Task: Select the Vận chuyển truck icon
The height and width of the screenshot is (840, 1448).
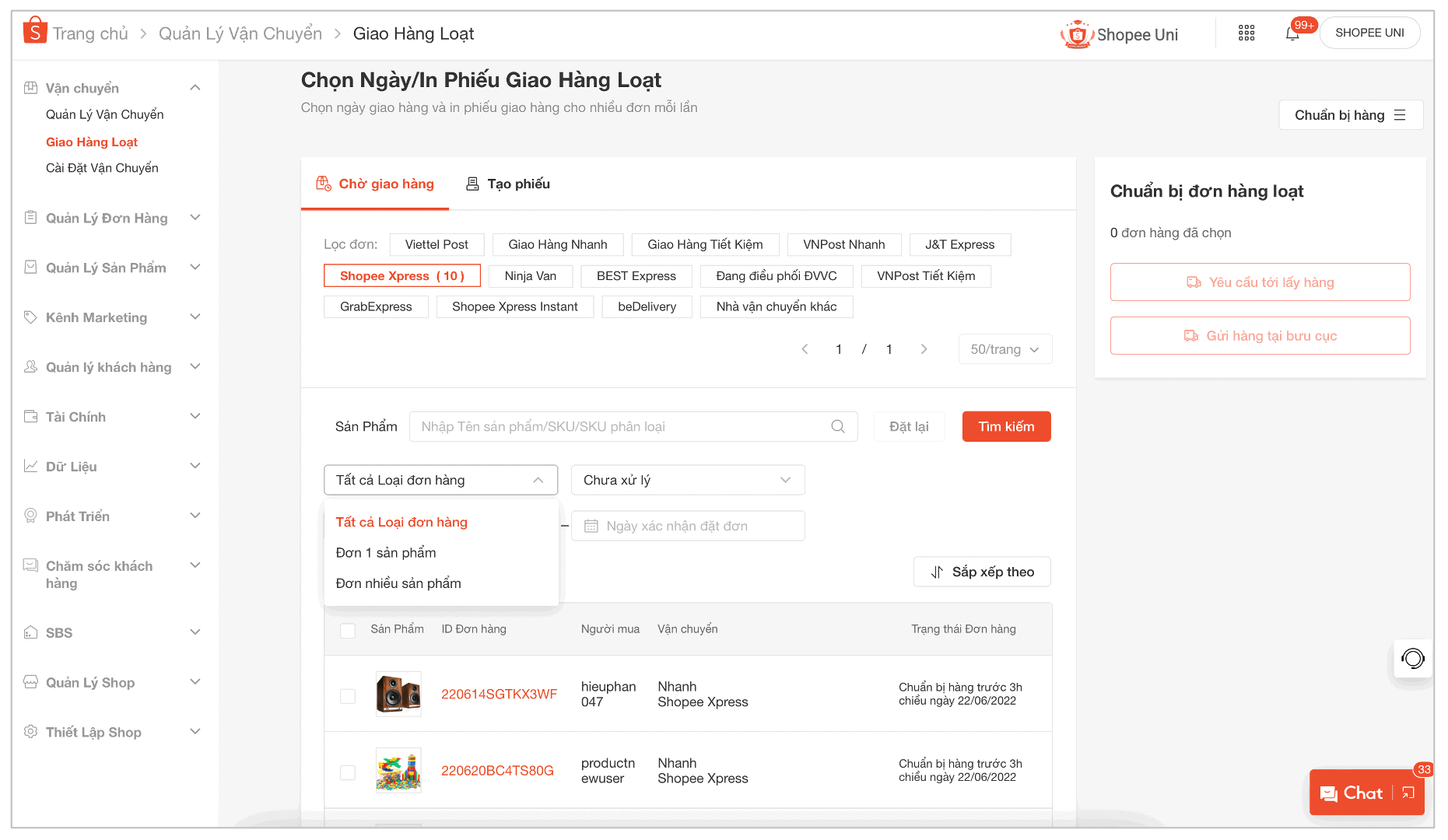Action: 30,87
